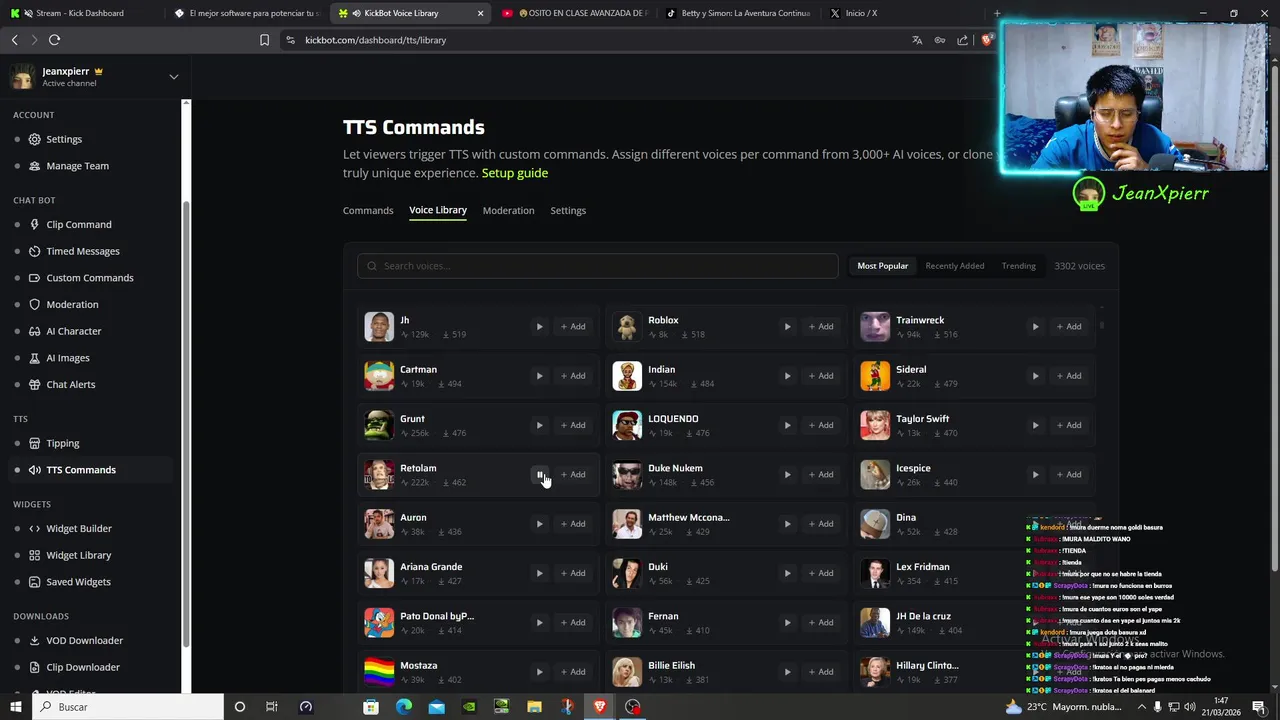The height and width of the screenshot is (720, 1280).
Task: Click the Search voices input field
Action: tap(598, 266)
